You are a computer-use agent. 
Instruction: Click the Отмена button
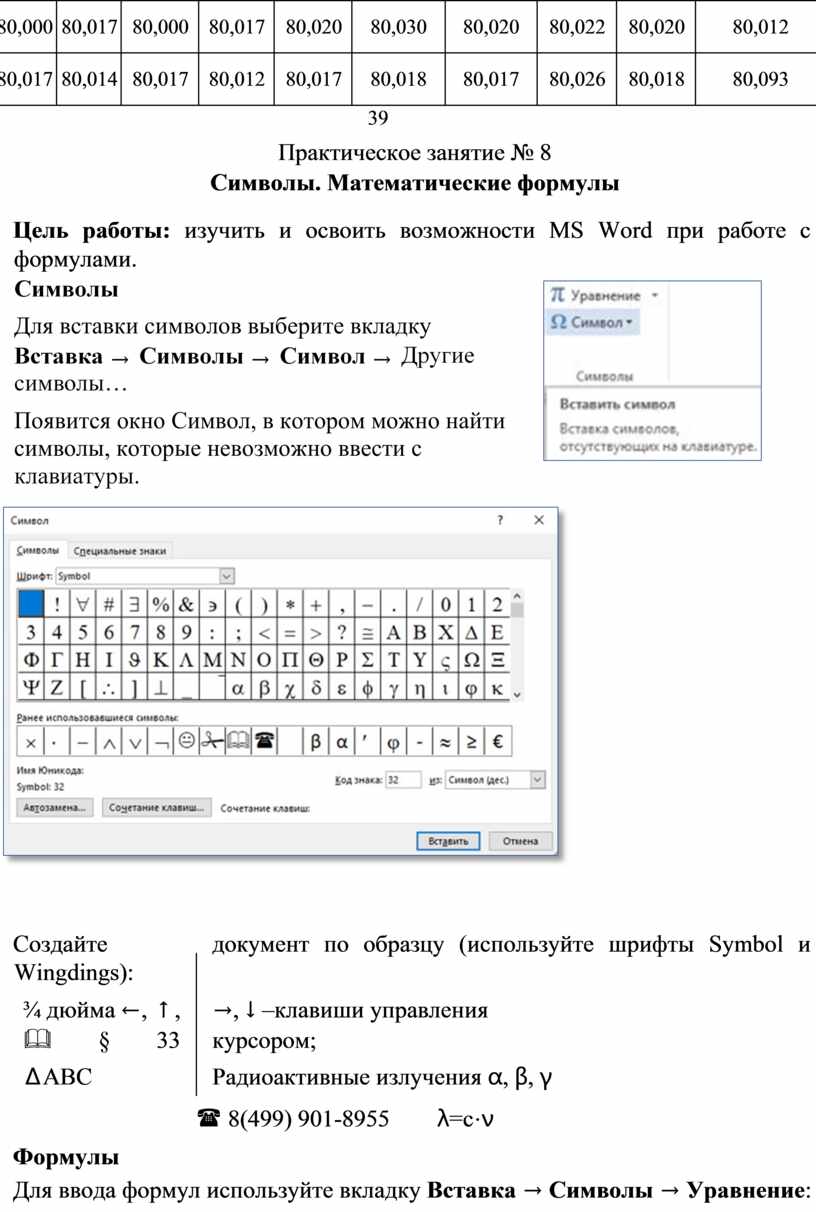point(520,841)
